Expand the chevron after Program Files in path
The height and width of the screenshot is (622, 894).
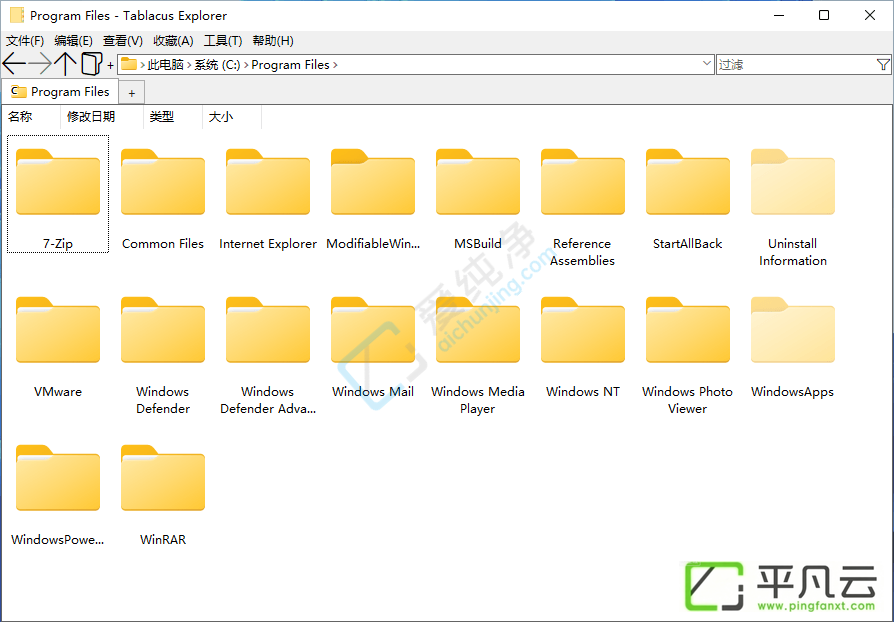point(335,65)
